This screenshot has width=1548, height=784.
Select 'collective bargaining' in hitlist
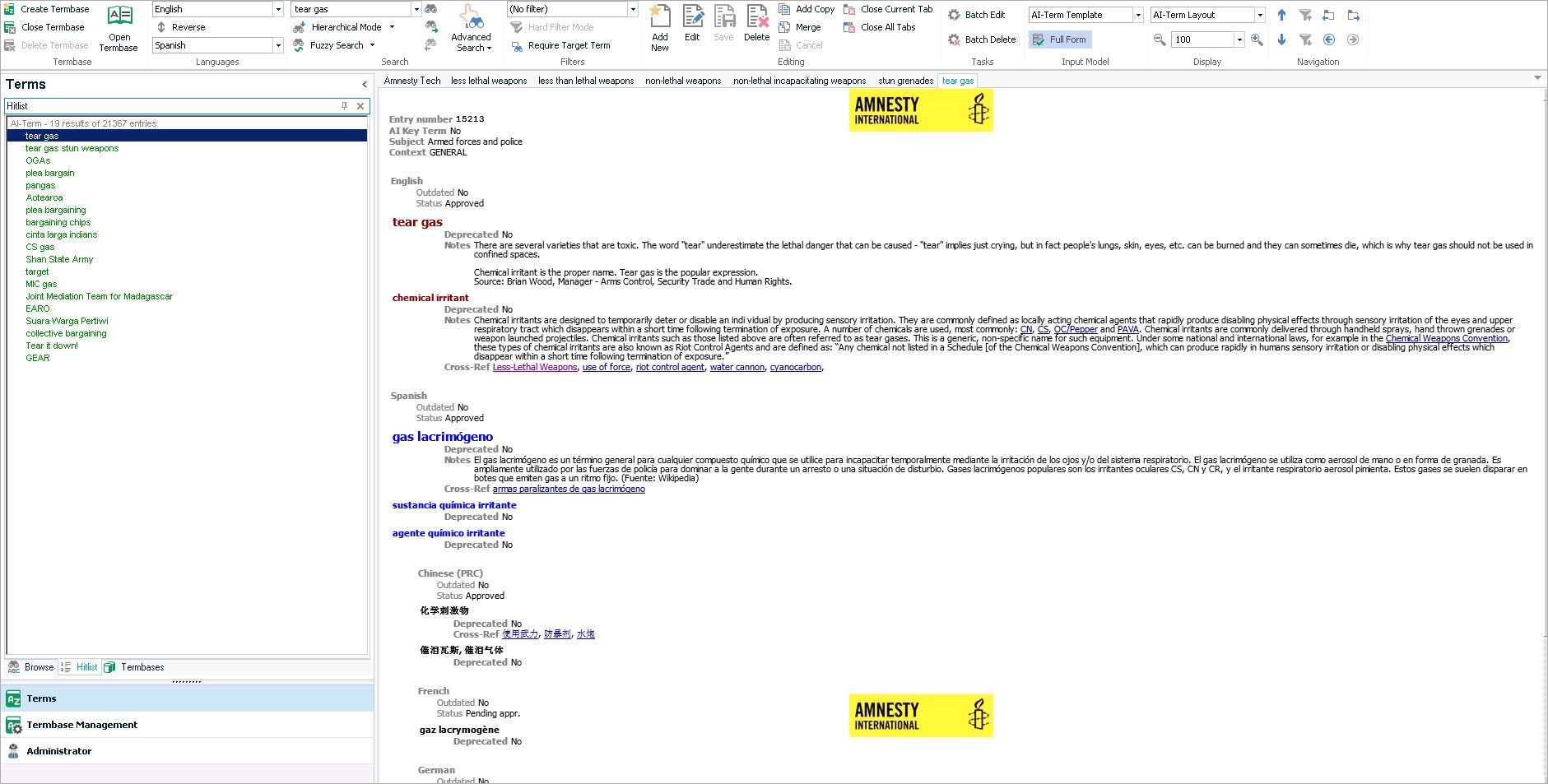(66, 333)
